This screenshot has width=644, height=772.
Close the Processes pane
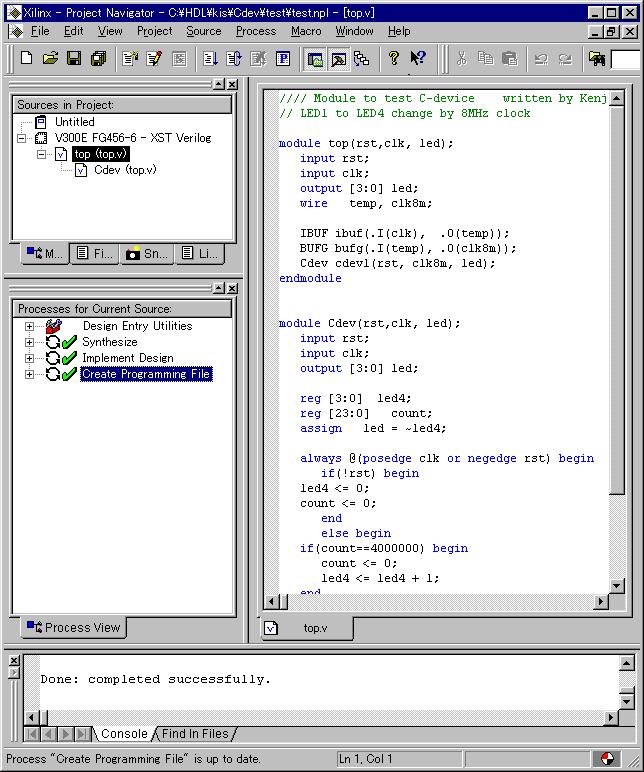tap(232, 288)
